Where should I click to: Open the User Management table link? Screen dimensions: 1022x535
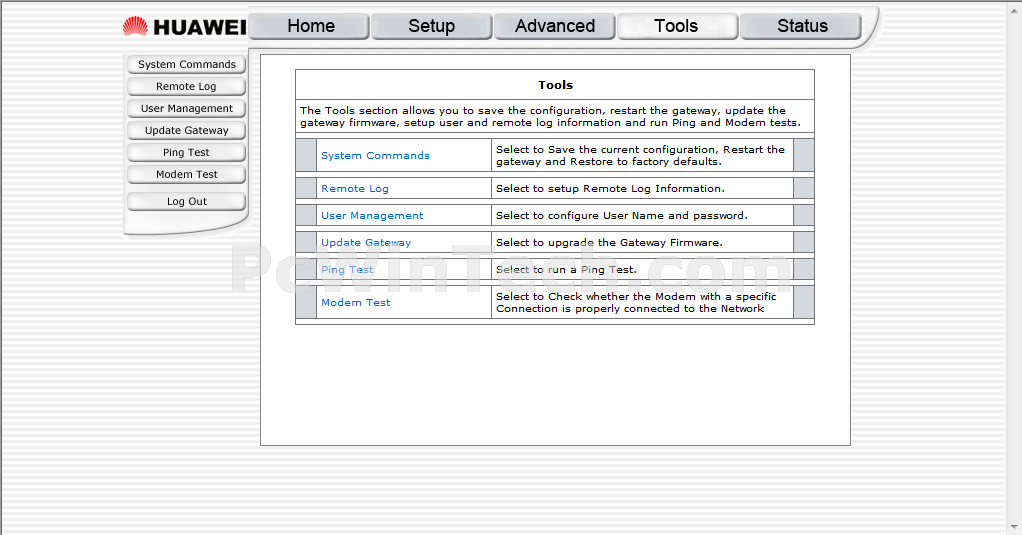click(x=372, y=216)
